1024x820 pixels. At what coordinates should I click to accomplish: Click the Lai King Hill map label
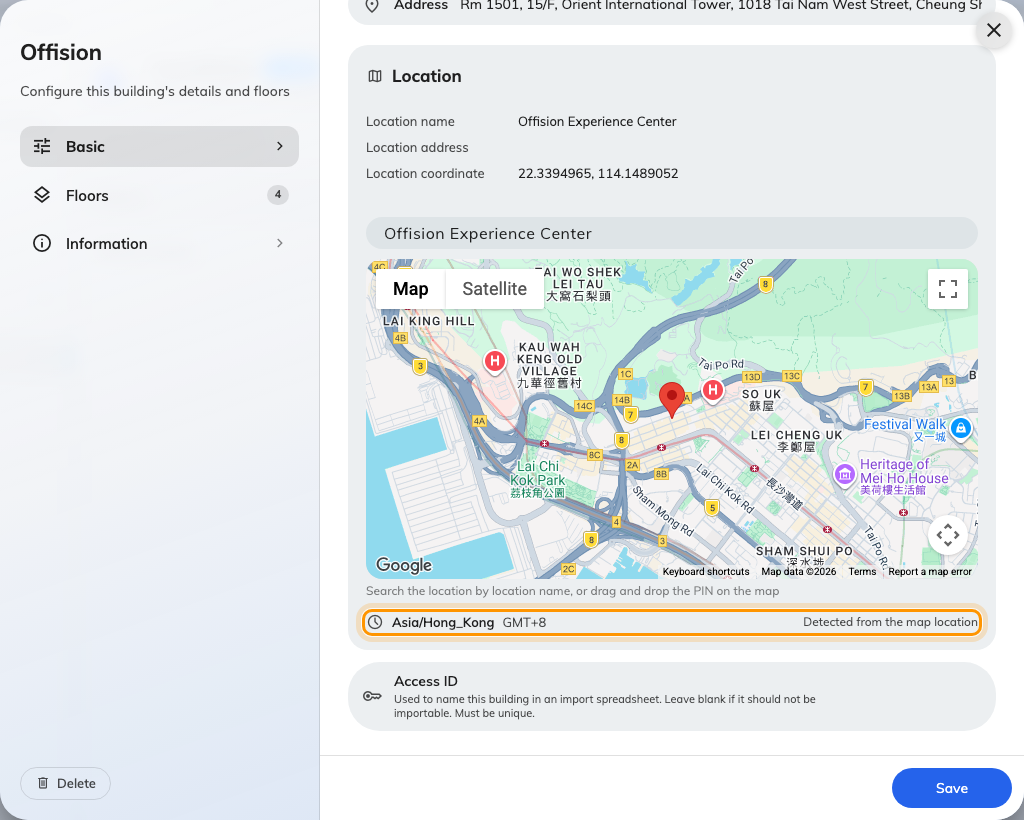[x=428, y=321]
